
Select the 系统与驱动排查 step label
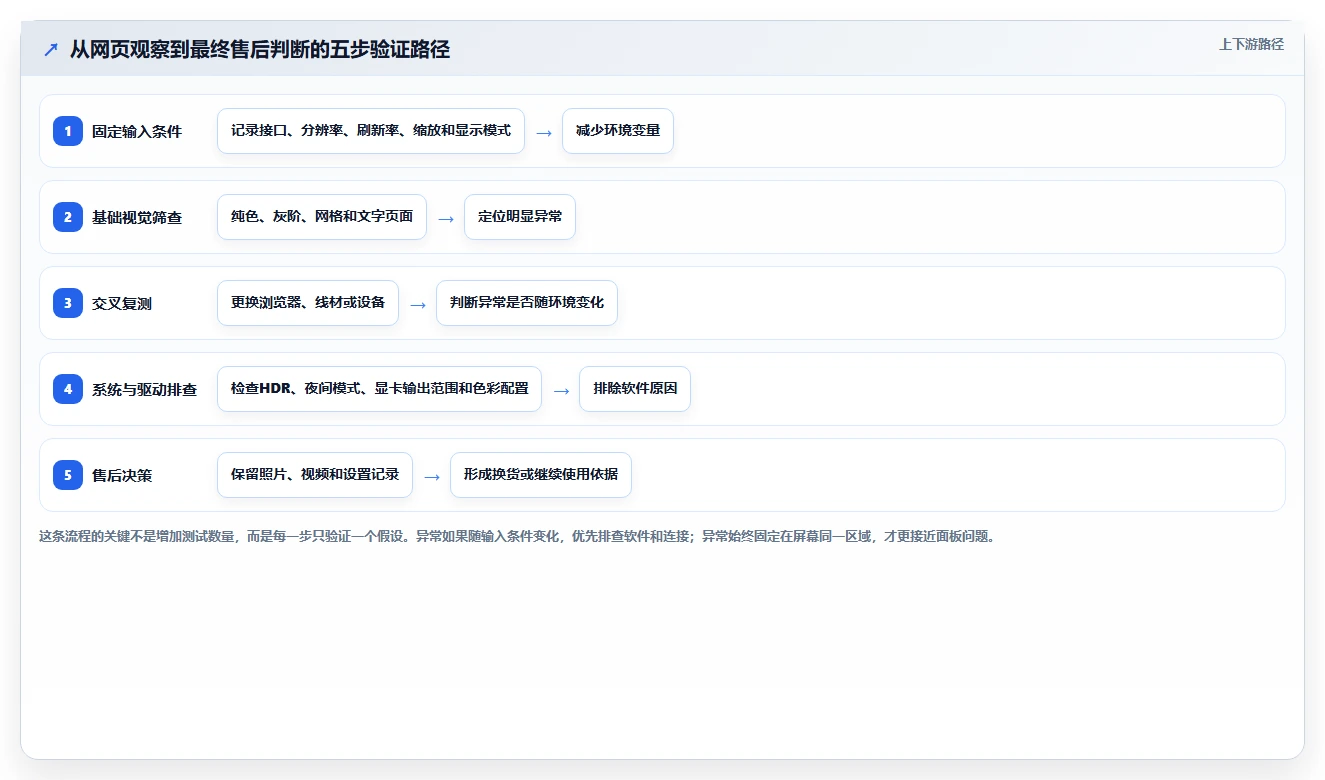tap(144, 389)
